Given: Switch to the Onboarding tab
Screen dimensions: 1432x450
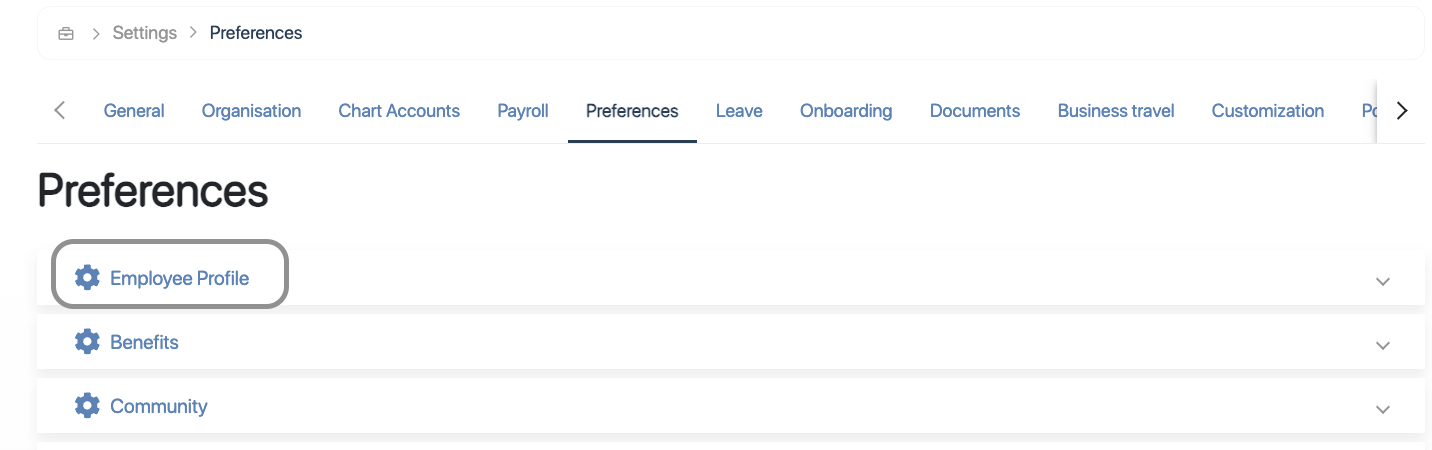Looking at the screenshot, I should pos(846,111).
